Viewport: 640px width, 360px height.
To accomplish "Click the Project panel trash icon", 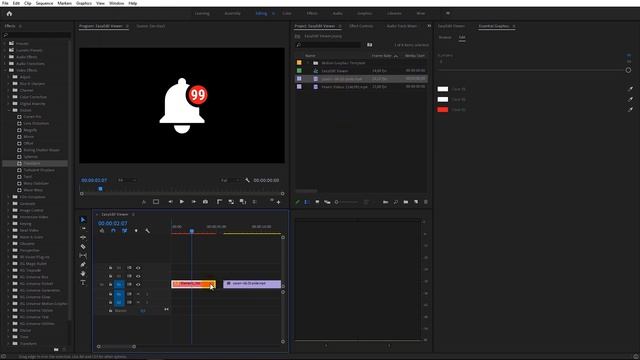I will pyautogui.click(x=426, y=202).
